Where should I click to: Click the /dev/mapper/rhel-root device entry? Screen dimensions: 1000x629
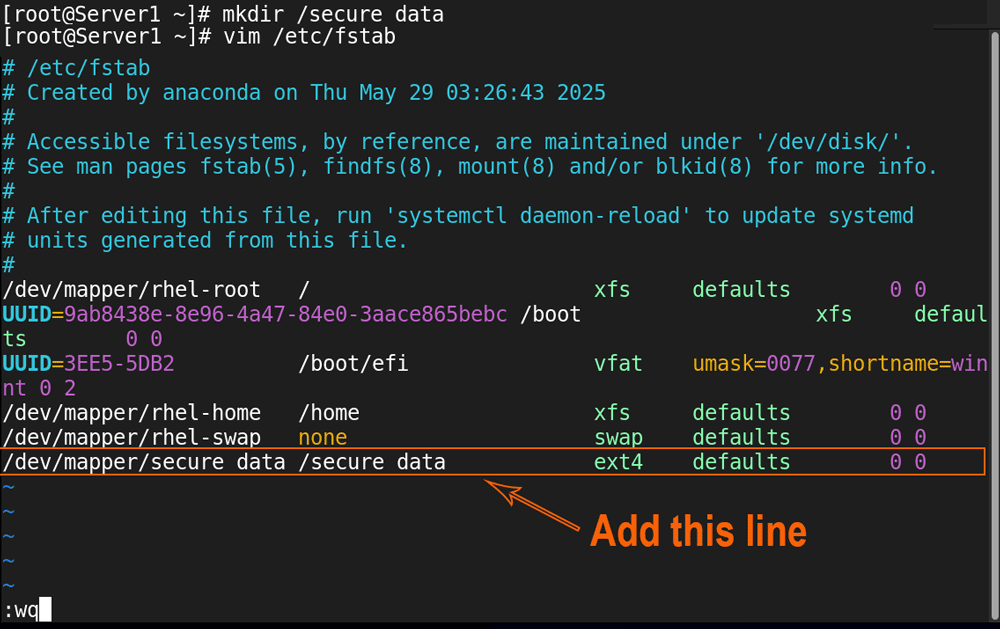[131, 290]
